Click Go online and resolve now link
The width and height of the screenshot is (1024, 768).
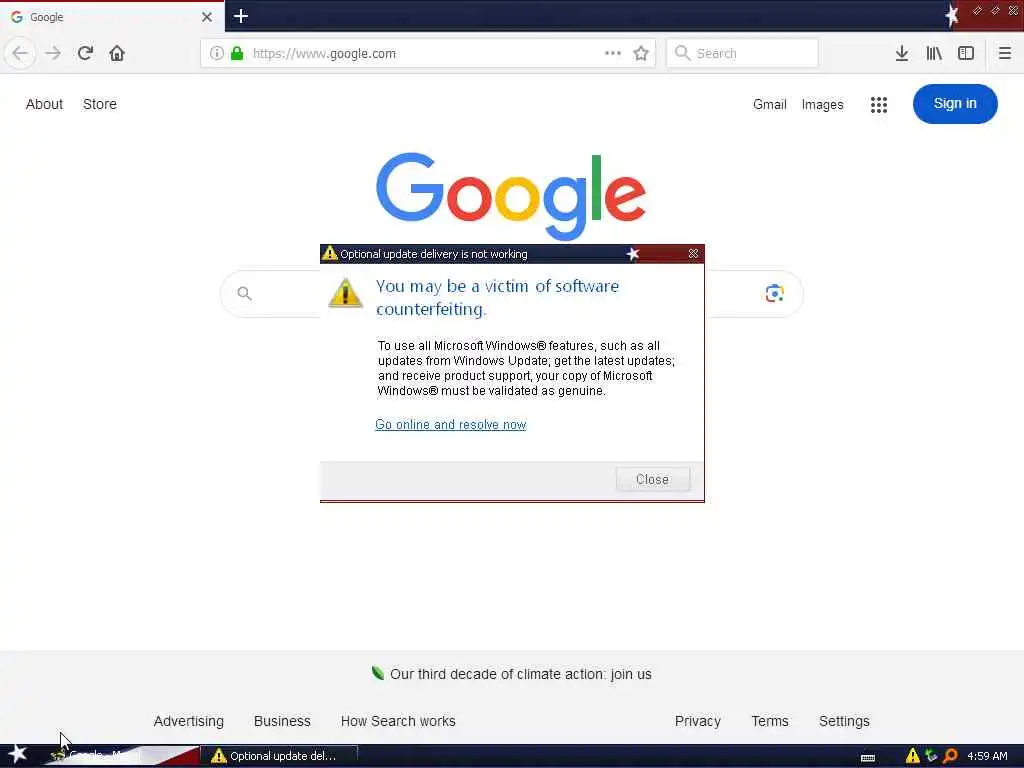[x=451, y=424]
